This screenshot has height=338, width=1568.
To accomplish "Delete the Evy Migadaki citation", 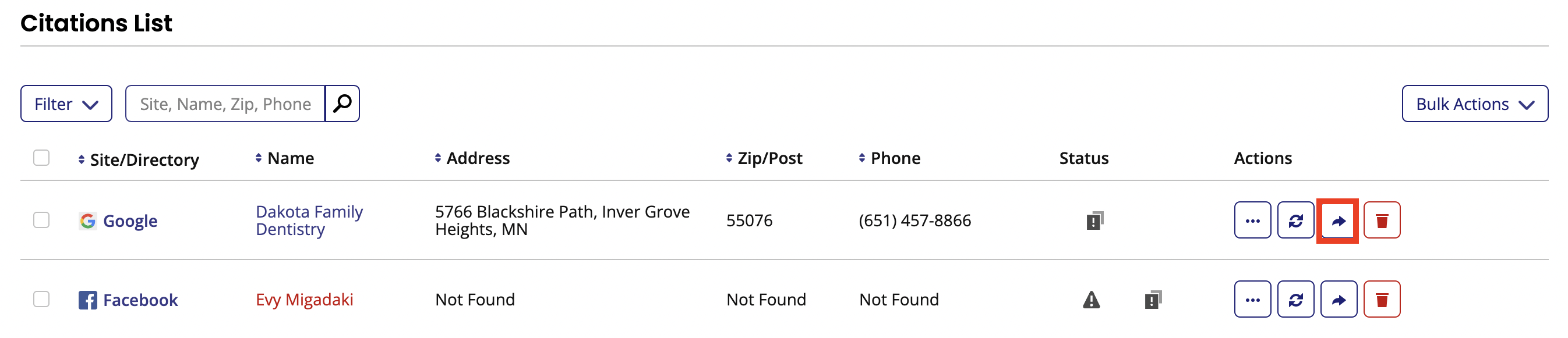I will click(x=1382, y=298).
